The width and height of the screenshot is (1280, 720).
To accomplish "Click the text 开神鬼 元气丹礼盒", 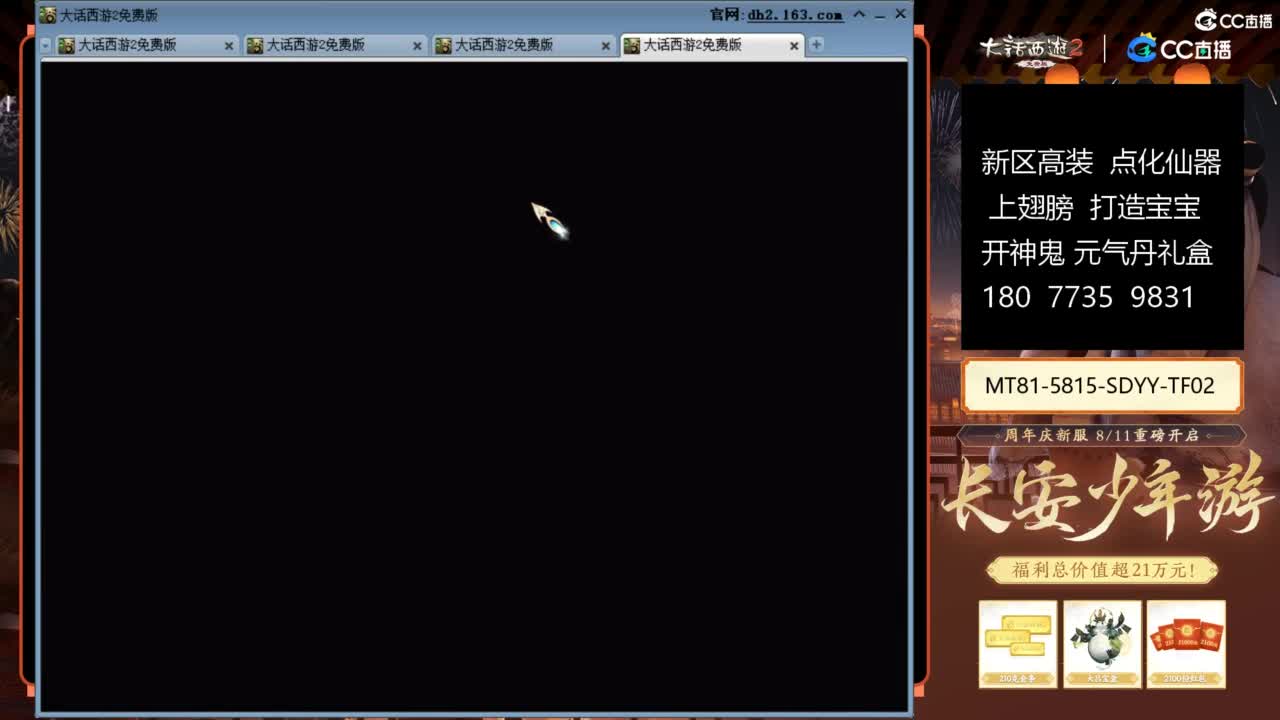I will click(1097, 253).
